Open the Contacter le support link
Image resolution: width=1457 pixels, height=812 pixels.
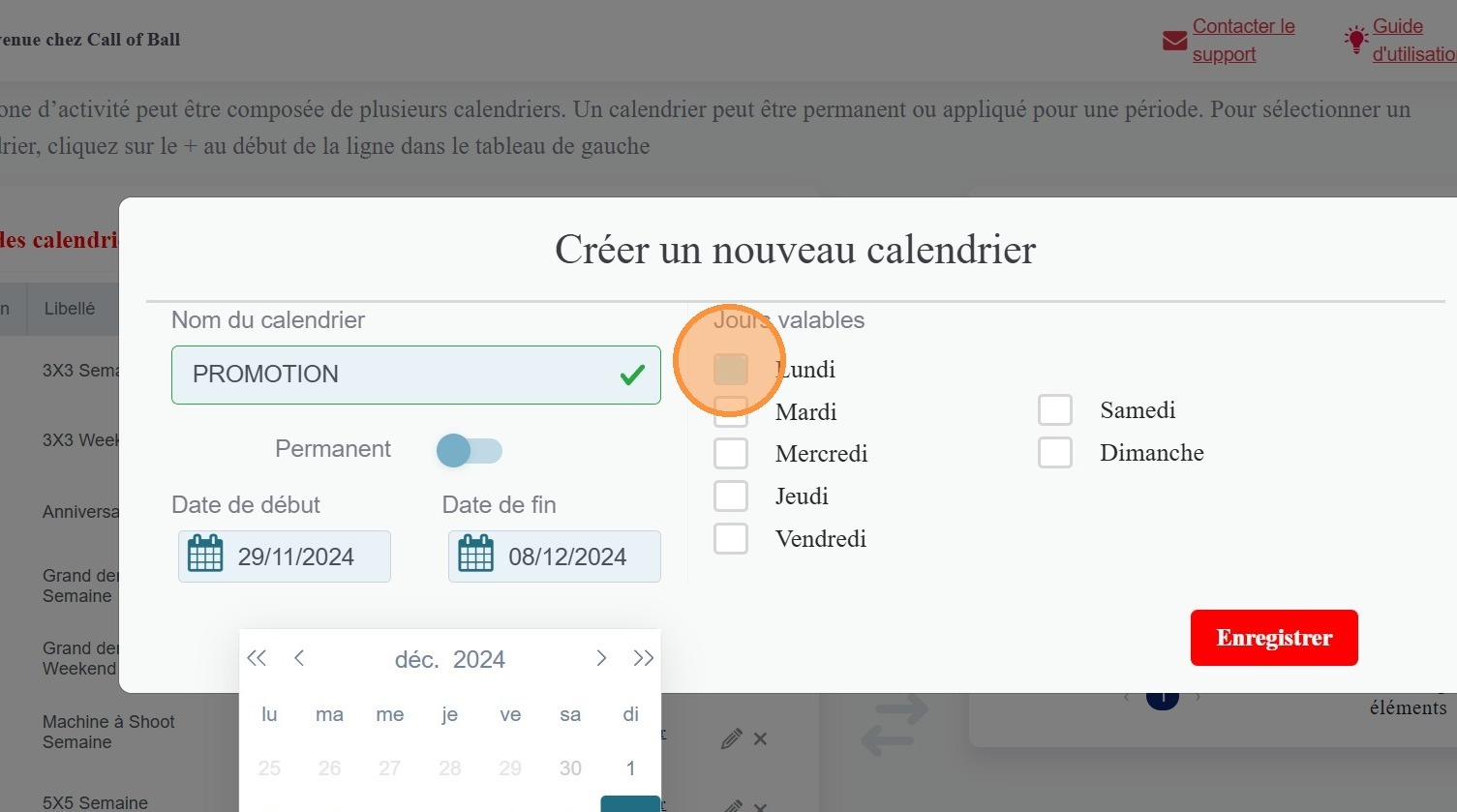pyautogui.click(x=1242, y=40)
